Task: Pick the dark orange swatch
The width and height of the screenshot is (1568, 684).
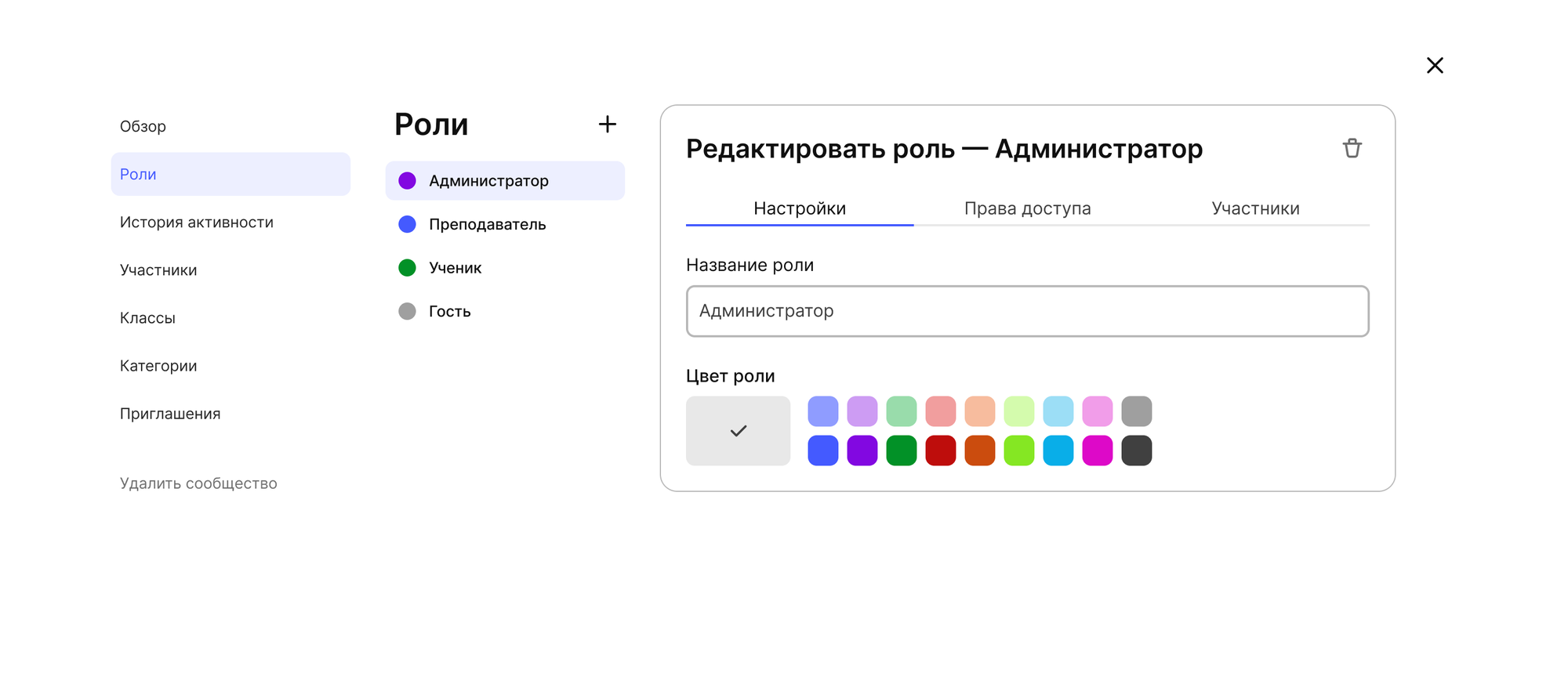Action: pyautogui.click(x=980, y=451)
